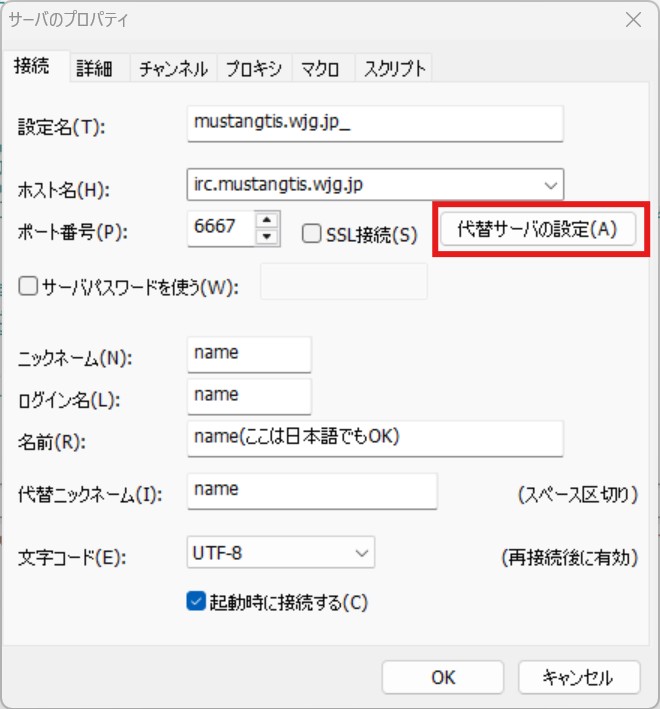
Task: Click the キャンセル button
Action: 579,677
